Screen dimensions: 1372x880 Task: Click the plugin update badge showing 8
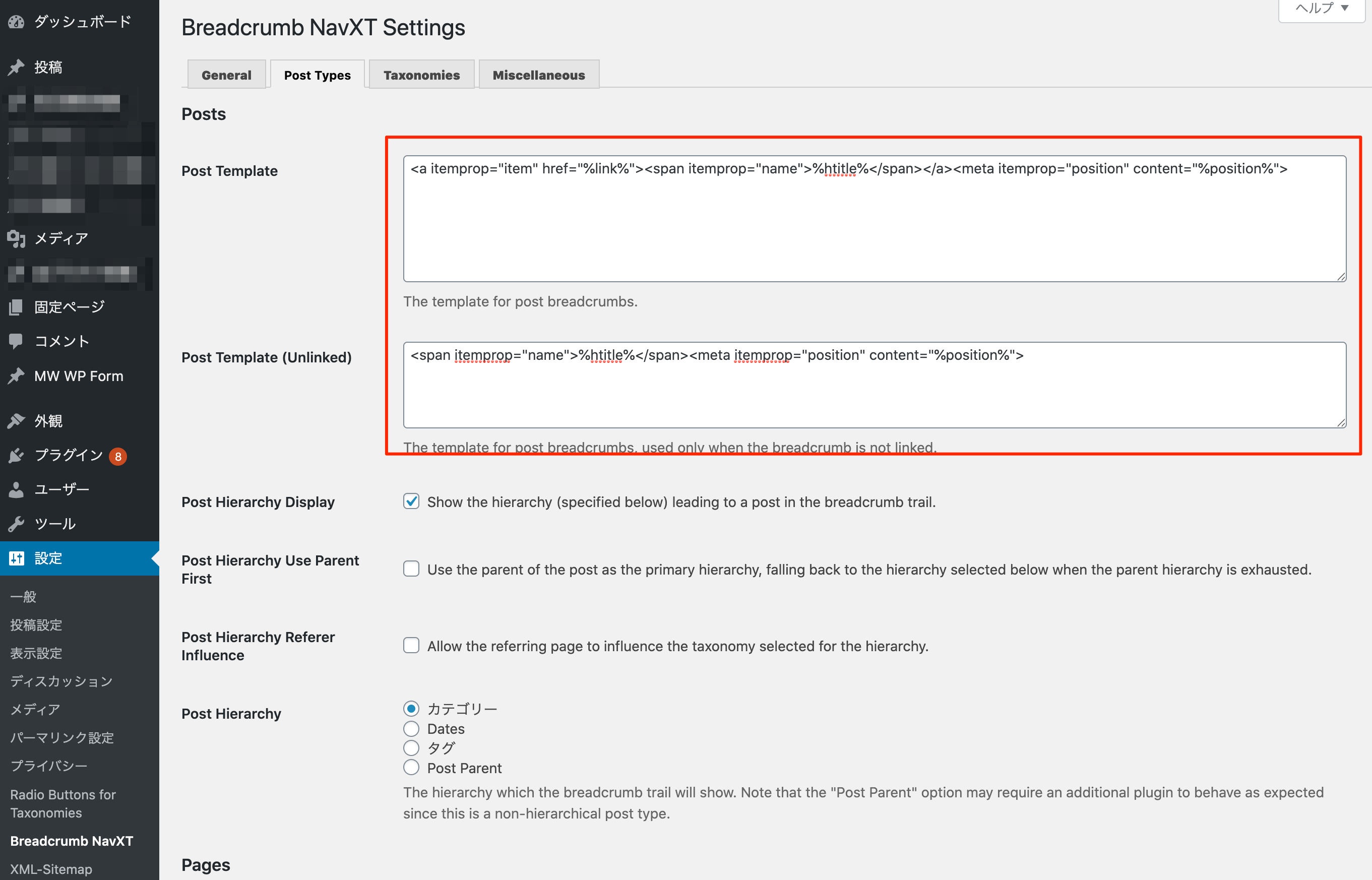click(x=118, y=457)
